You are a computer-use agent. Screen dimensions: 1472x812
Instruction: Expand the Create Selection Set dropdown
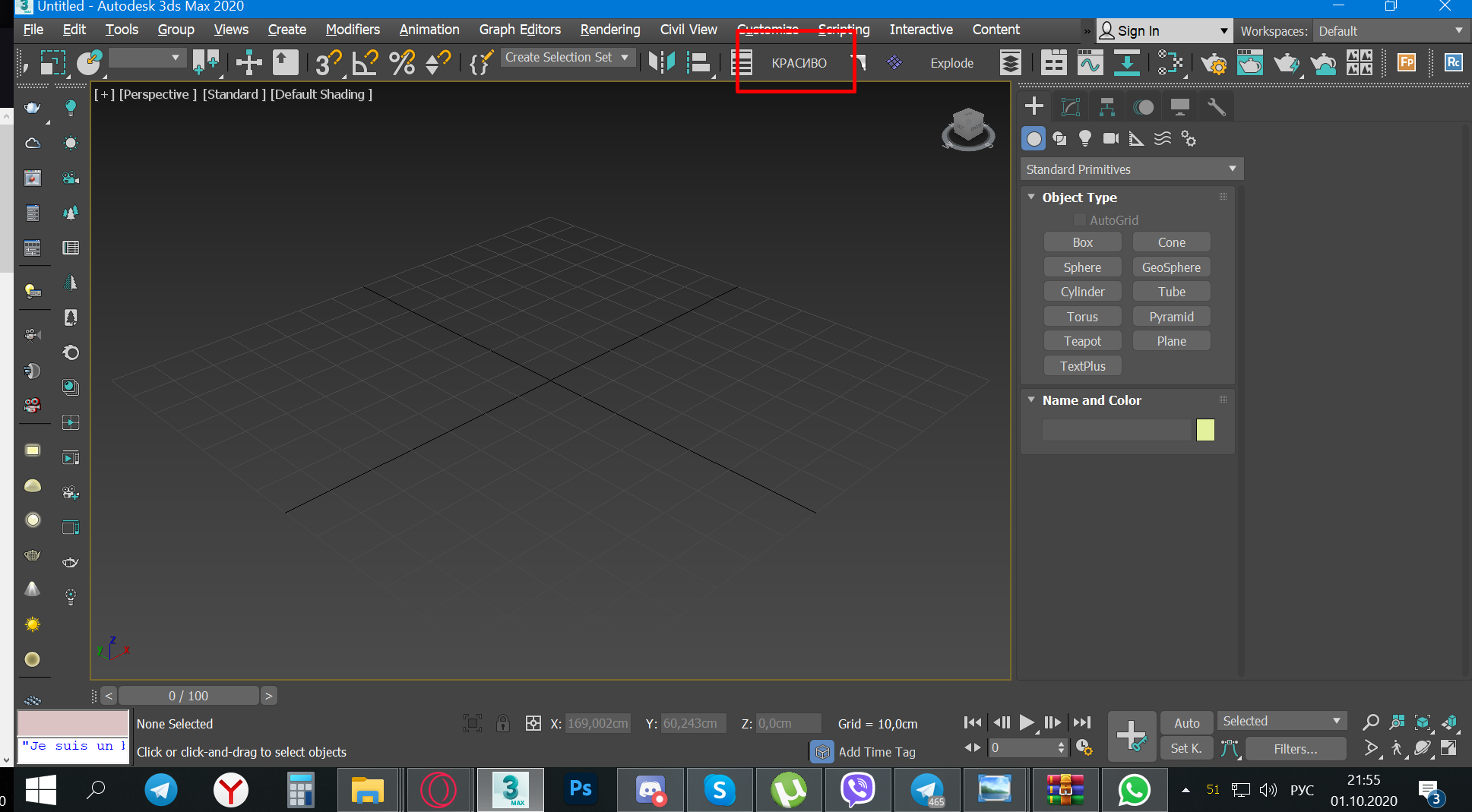pos(625,58)
